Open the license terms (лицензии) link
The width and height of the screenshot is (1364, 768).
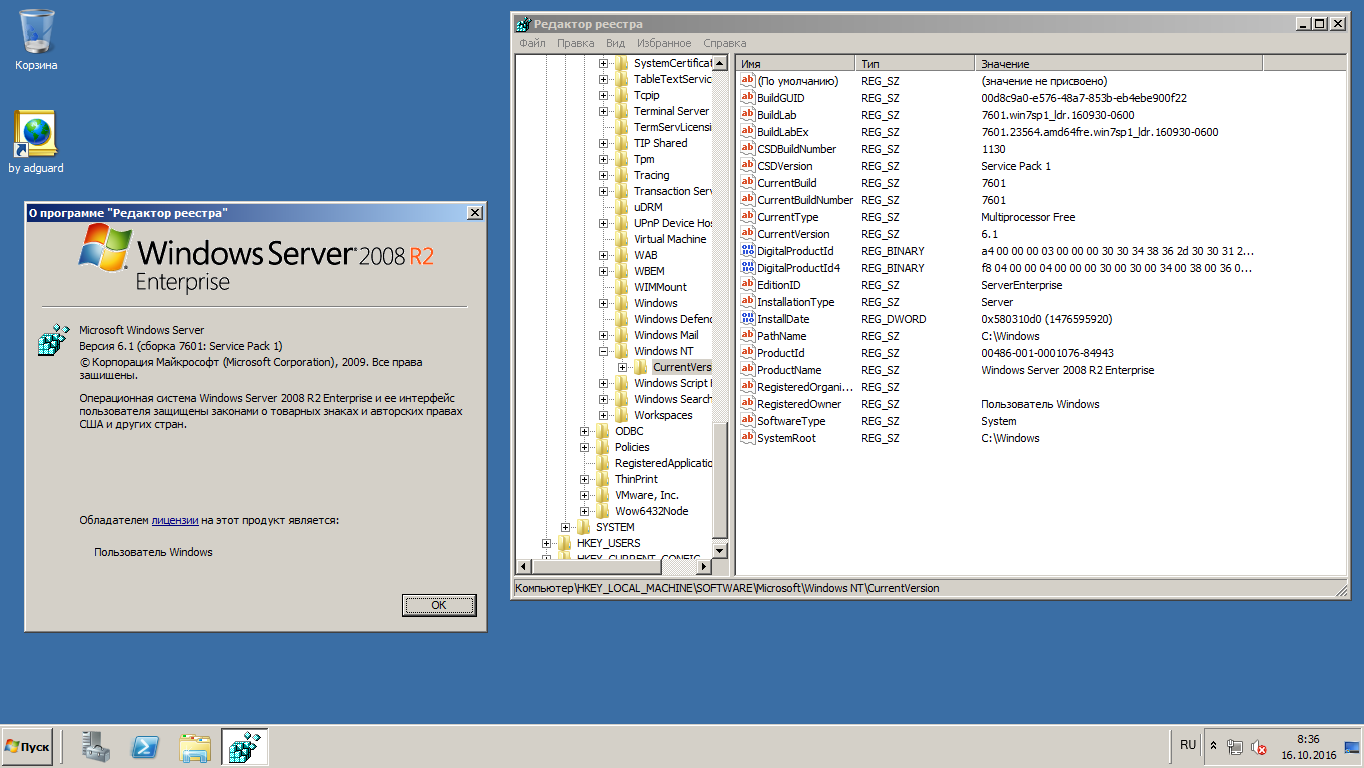(x=175, y=520)
